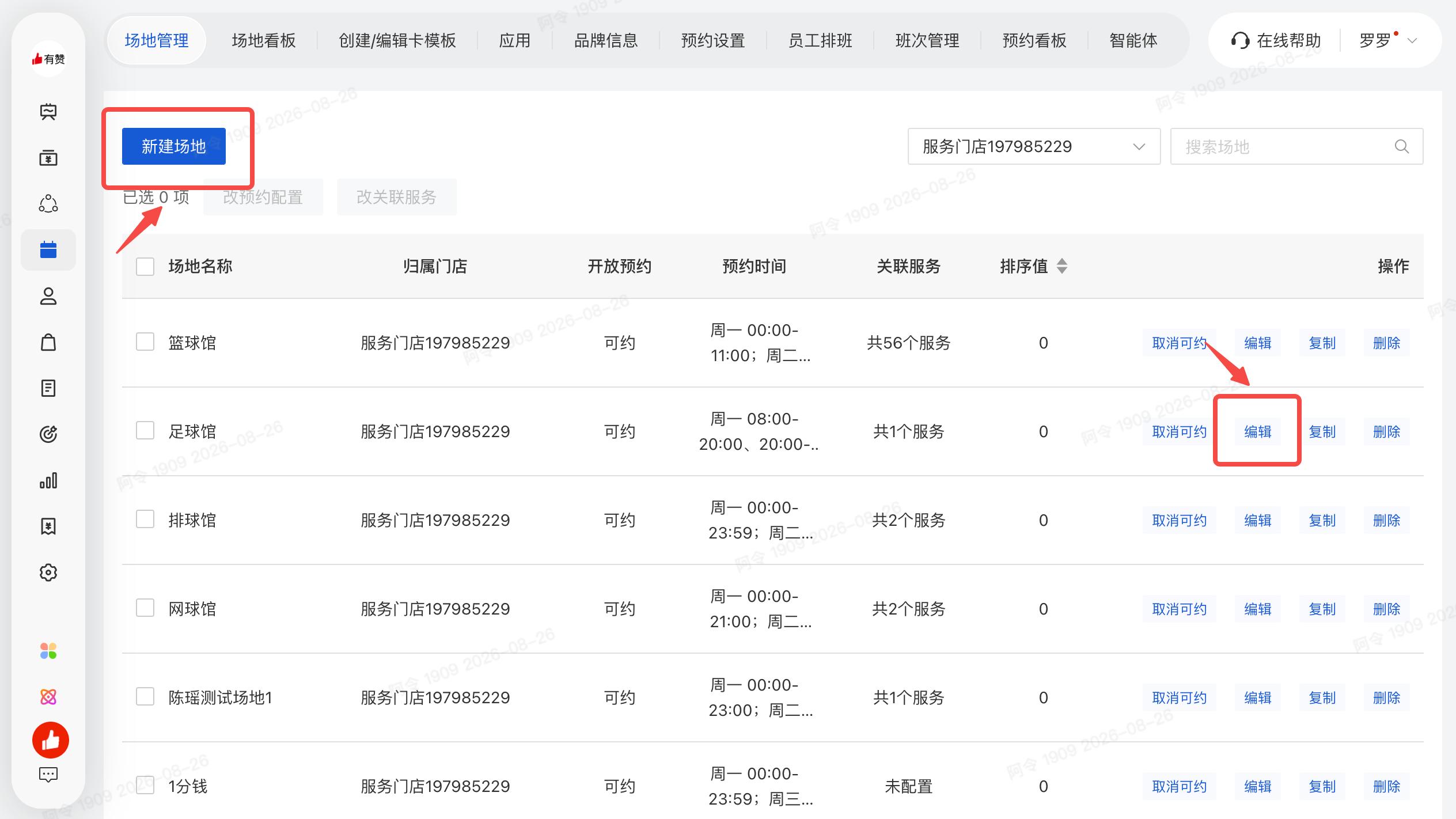This screenshot has height=819, width=1456.
Task: Open the 服务门店197985229 store dropdown
Action: point(1034,146)
